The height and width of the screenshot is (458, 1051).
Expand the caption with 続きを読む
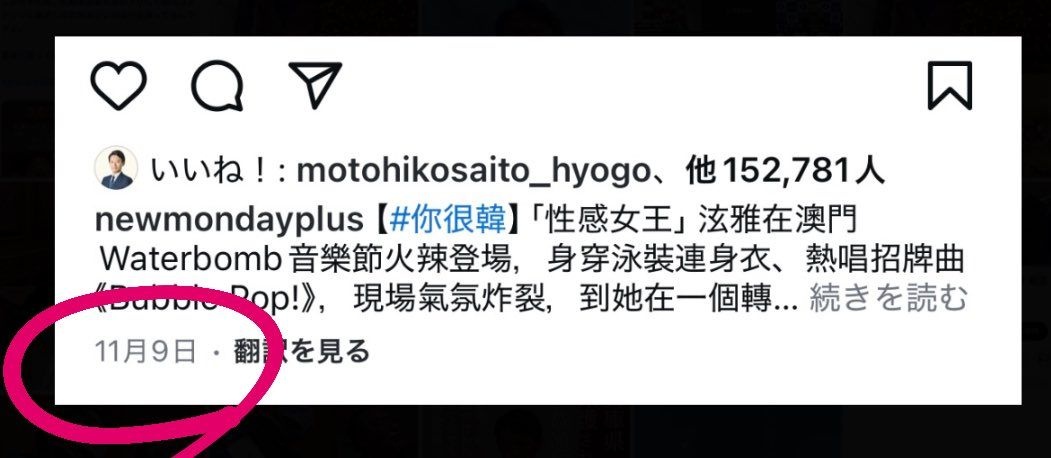(x=889, y=298)
